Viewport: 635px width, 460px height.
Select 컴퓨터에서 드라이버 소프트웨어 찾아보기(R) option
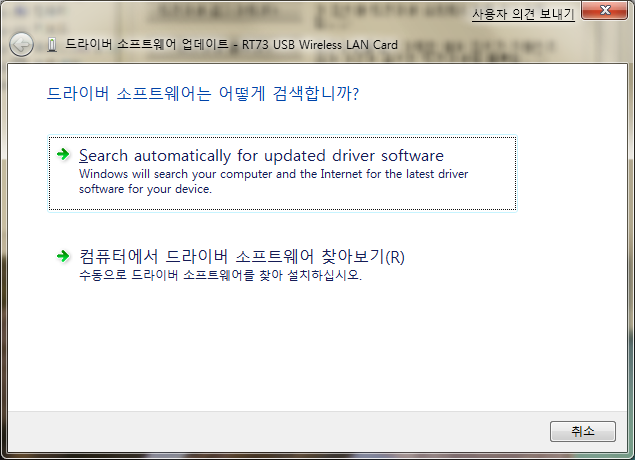[282, 266]
